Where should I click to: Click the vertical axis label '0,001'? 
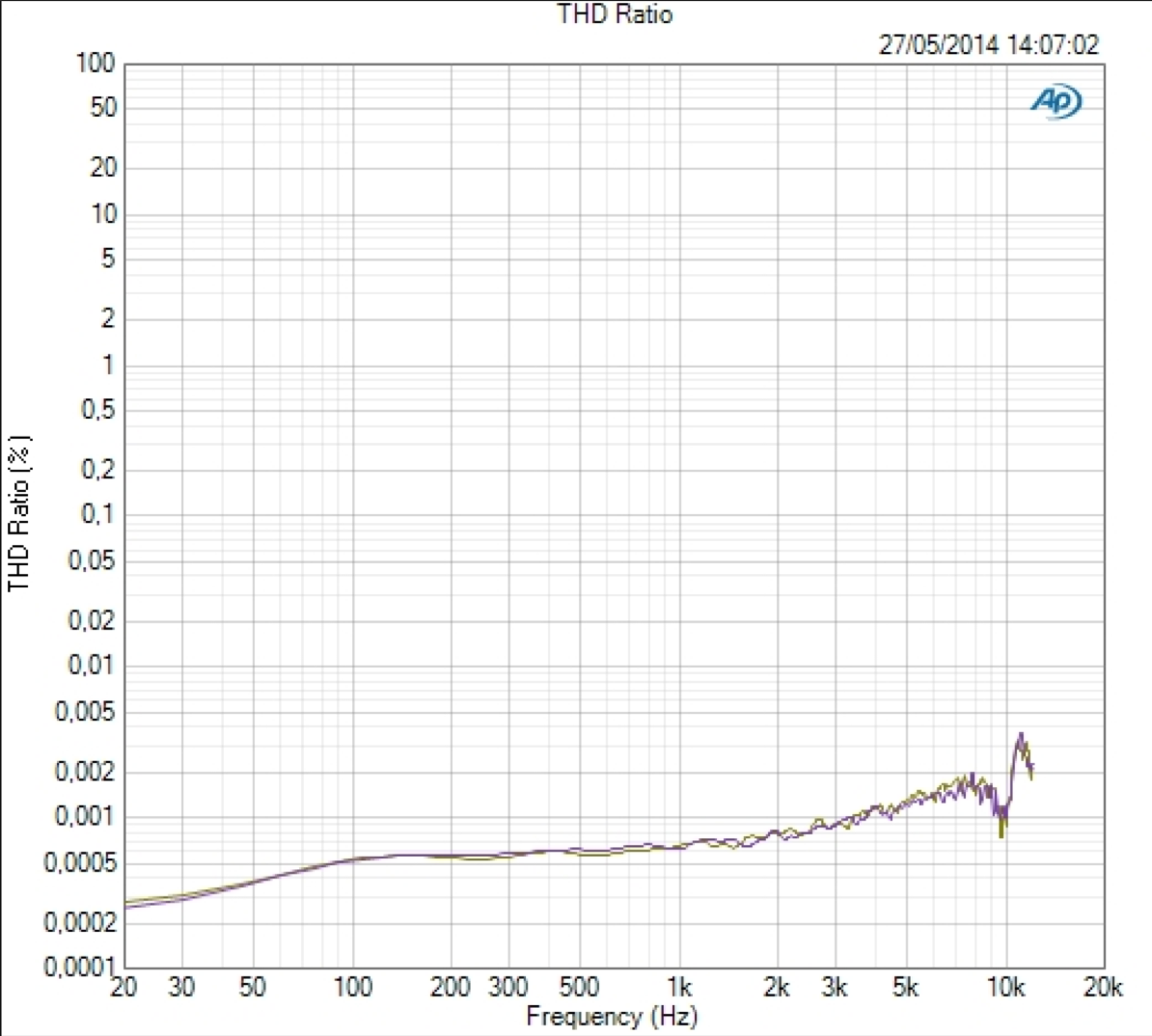85,816
